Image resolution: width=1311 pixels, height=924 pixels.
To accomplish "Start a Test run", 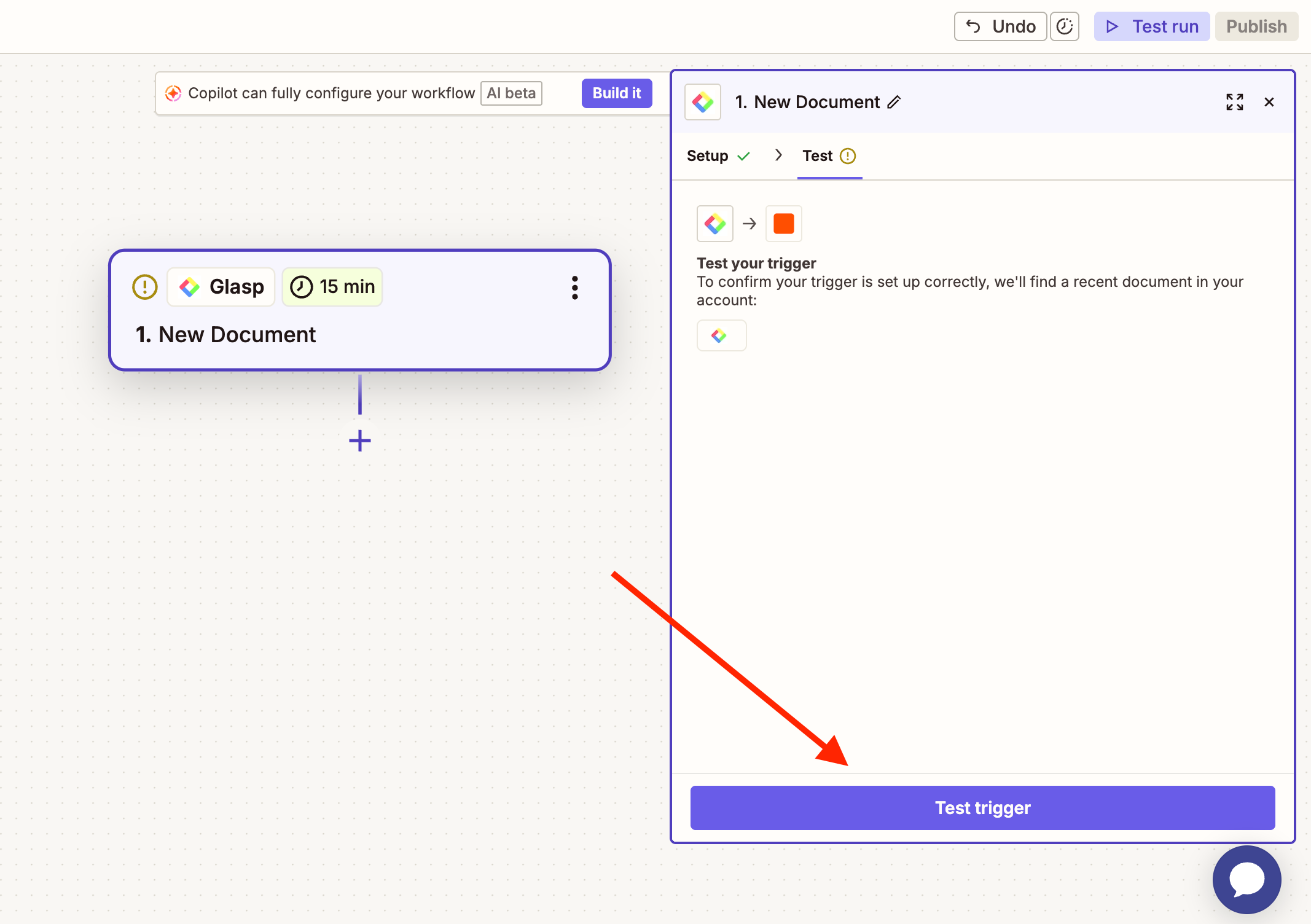I will [x=1151, y=26].
